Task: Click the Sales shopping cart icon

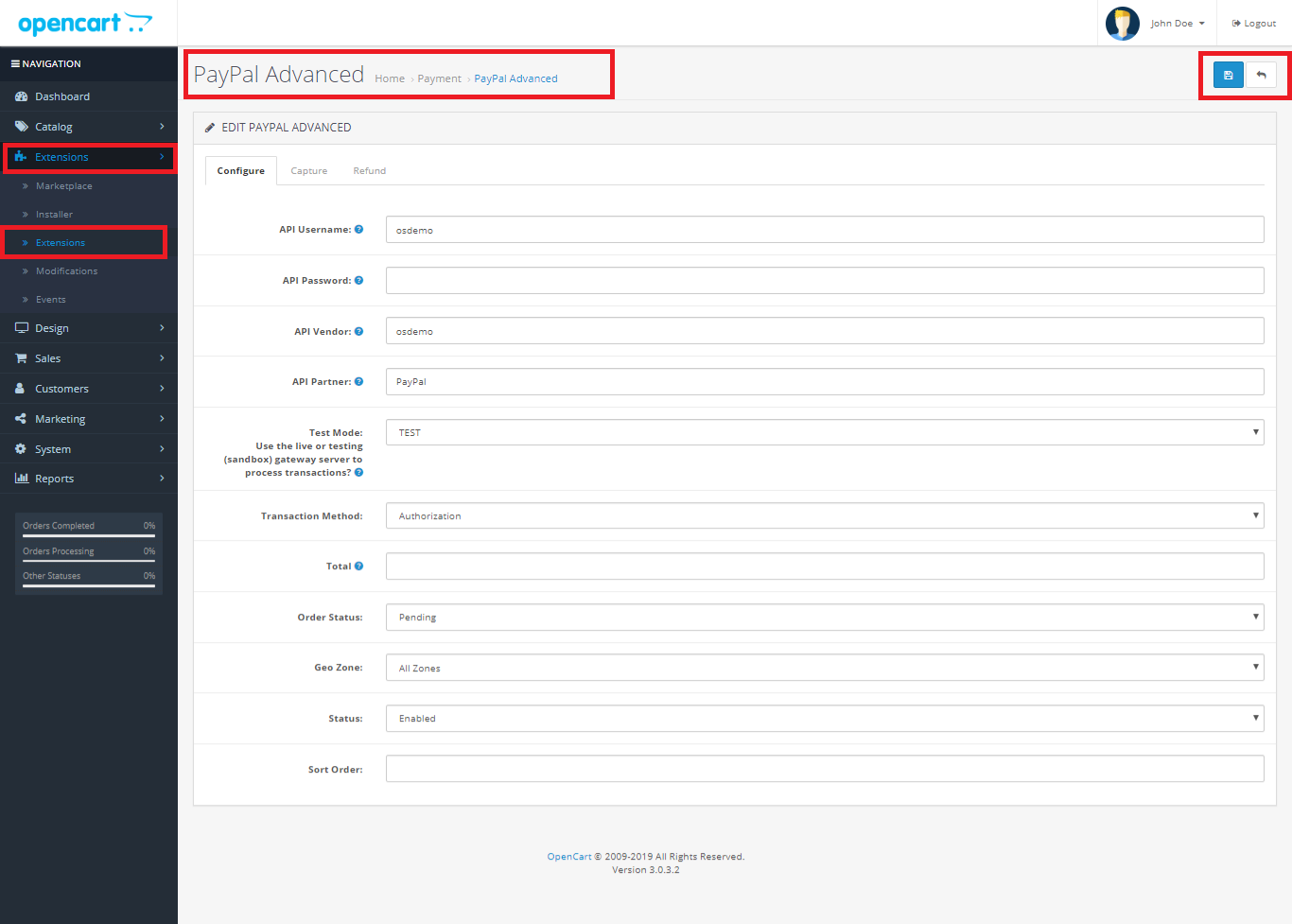Action: [x=21, y=358]
